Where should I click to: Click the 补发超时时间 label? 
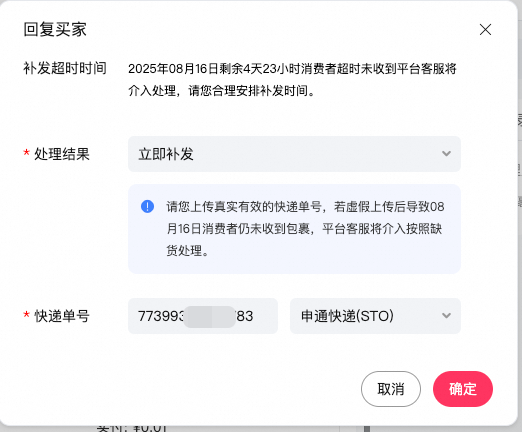pos(65,68)
